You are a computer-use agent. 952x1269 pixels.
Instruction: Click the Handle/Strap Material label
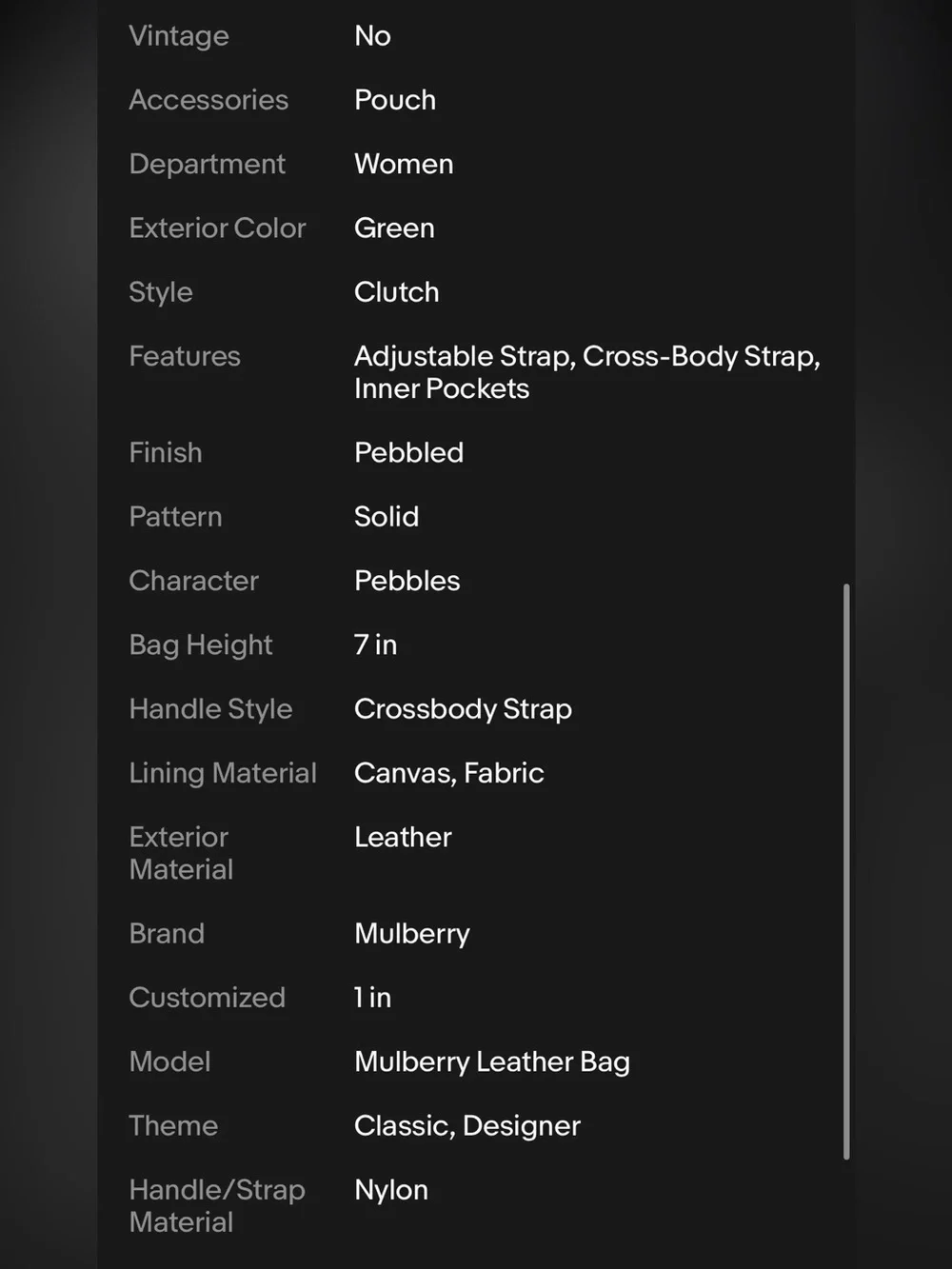click(x=217, y=1206)
